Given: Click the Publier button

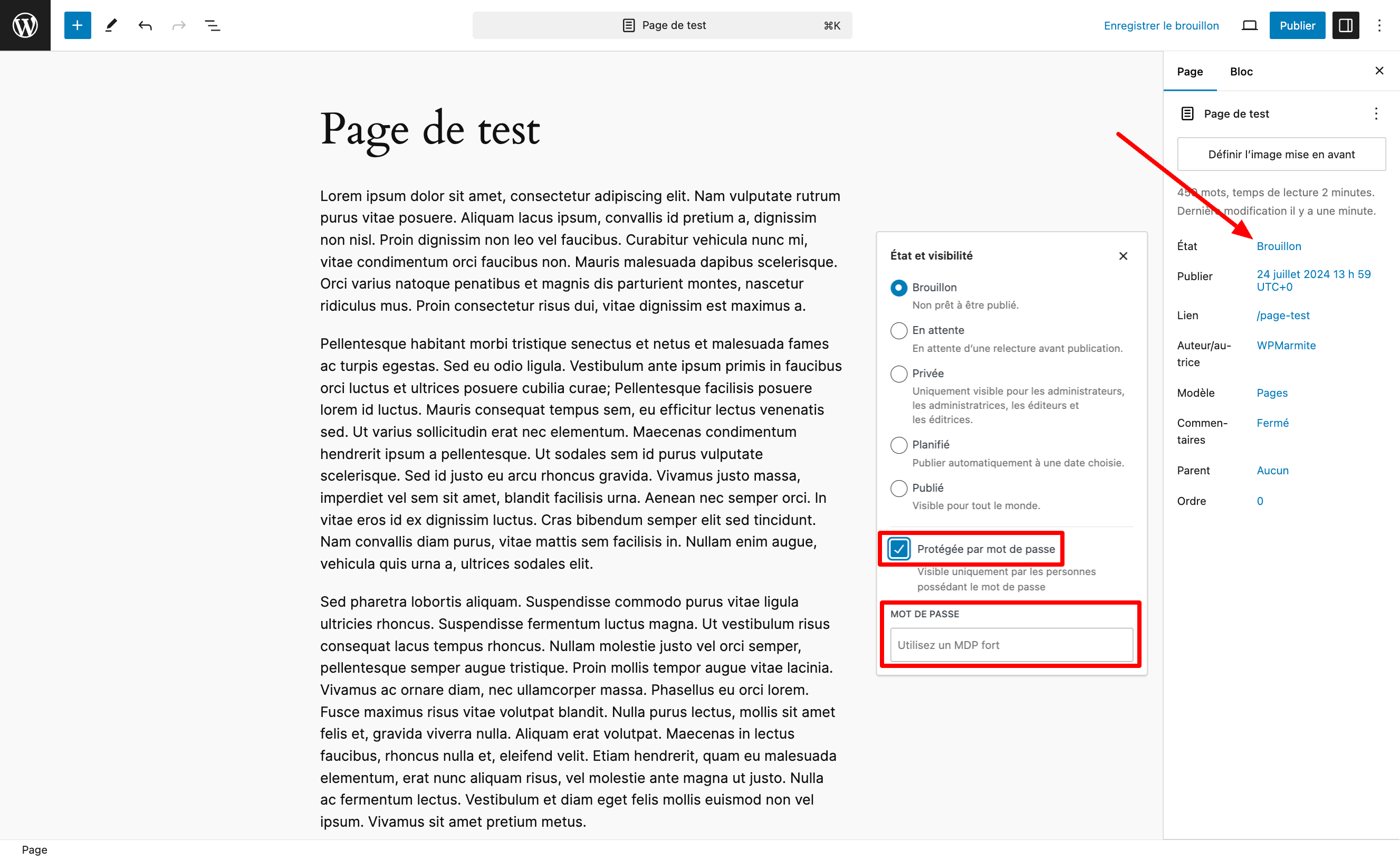Looking at the screenshot, I should coord(1297,25).
